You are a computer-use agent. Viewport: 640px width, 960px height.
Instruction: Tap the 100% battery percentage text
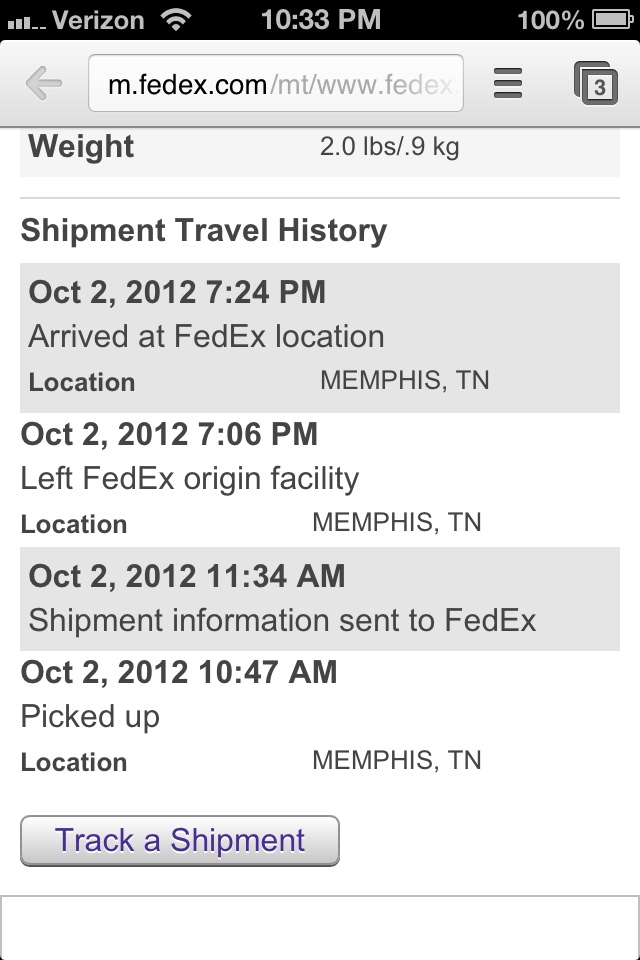tap(550, 20)
